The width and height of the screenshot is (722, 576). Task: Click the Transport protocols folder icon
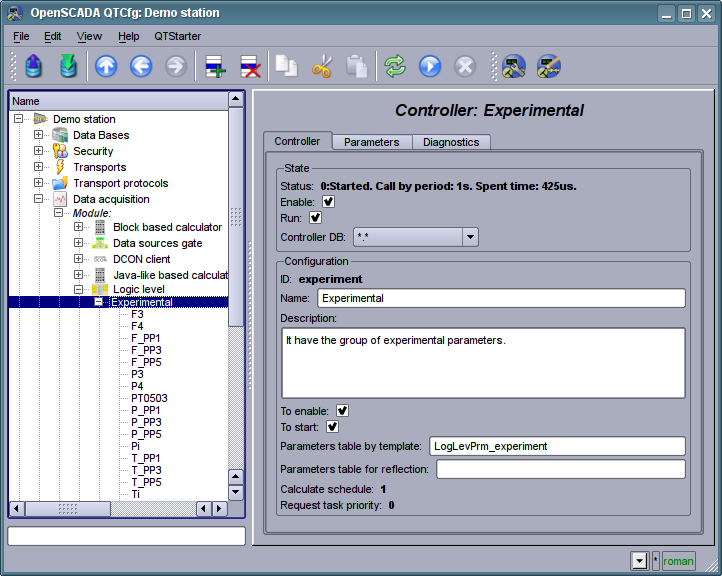coord(60,183)
